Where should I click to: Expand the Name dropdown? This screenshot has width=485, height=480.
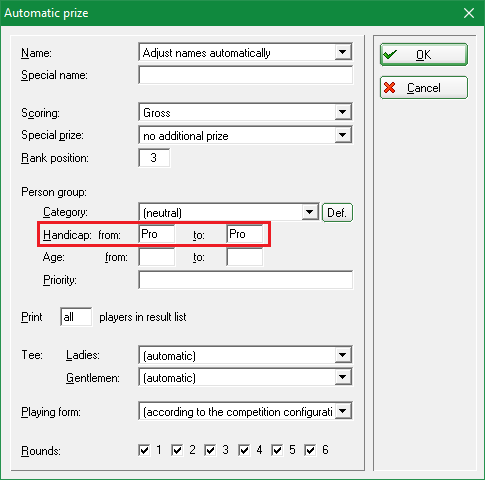[342, 52]
